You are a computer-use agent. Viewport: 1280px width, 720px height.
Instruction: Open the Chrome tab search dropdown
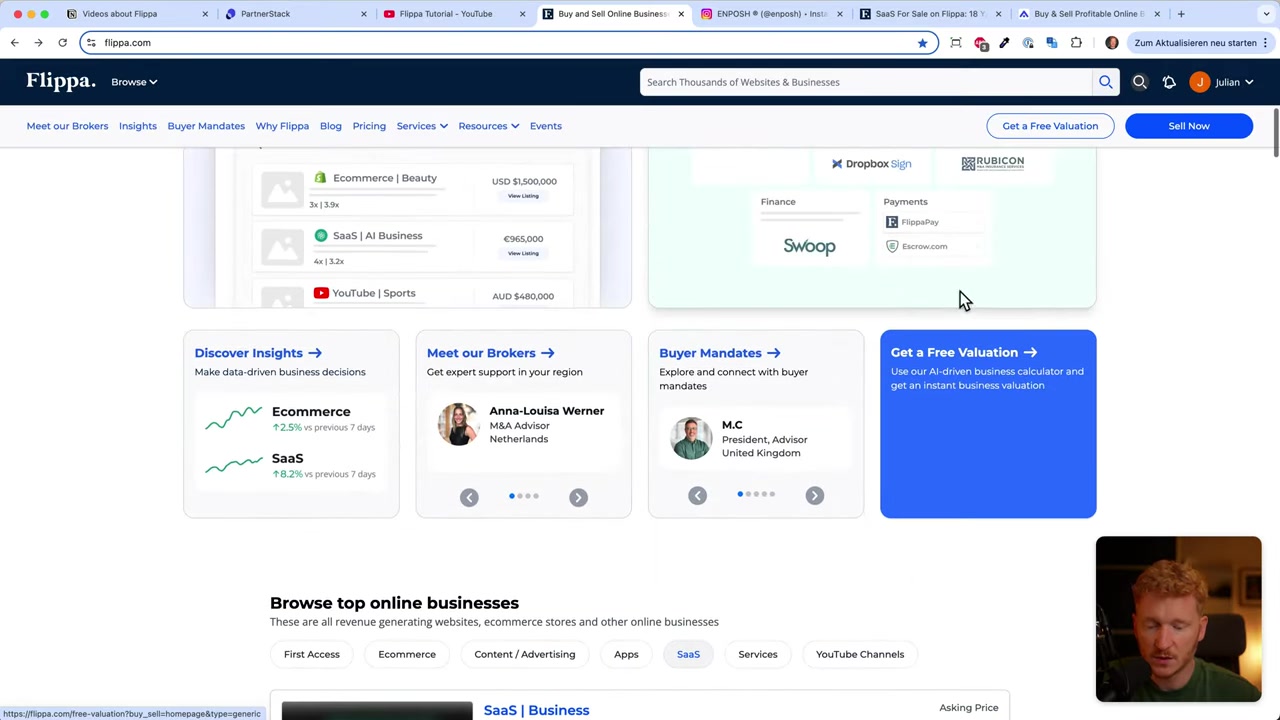point(1264,14)
